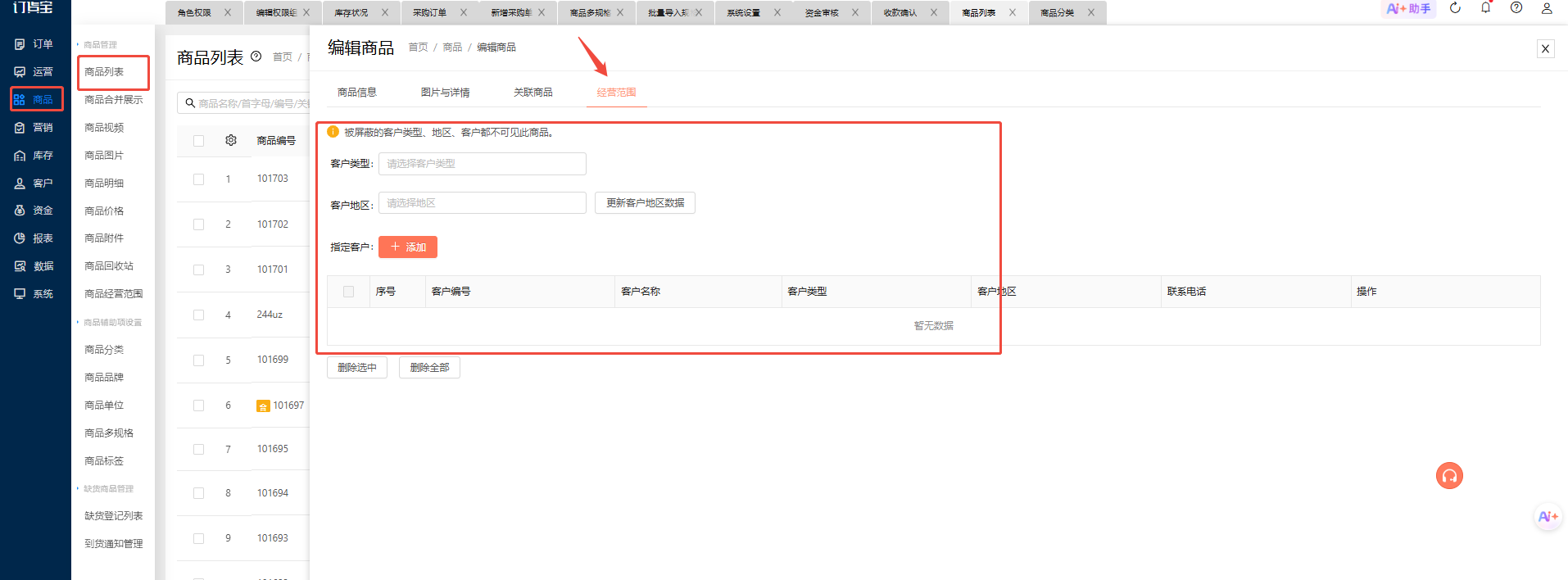Click the 商品 breadcrumb link
This screenshot has width=1568, height=580.
point(452,48)
